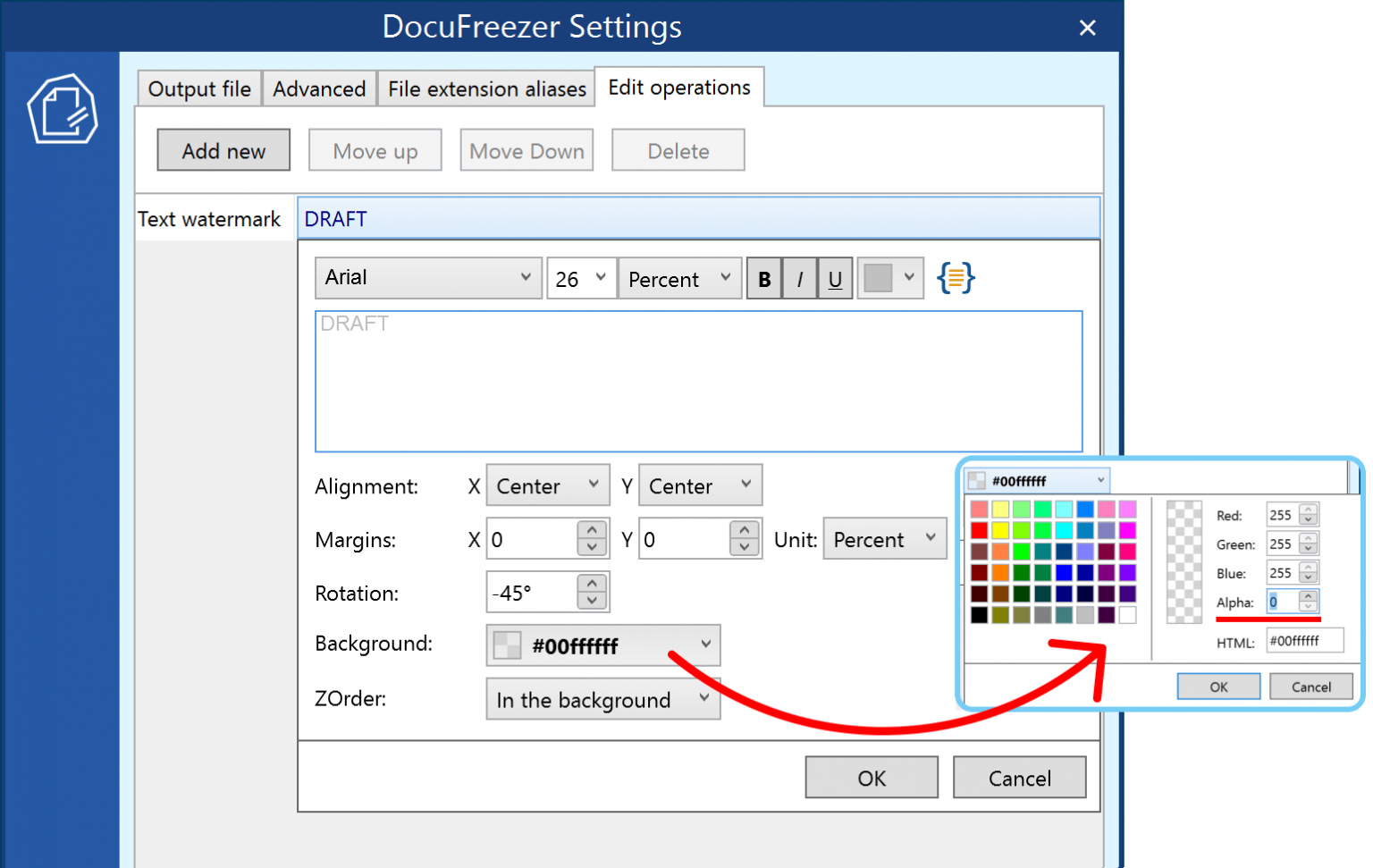Viewport: 1373px width, 868px height.
Task: Click inside the DRAFT watermark text box
Action: pos(697,380)
